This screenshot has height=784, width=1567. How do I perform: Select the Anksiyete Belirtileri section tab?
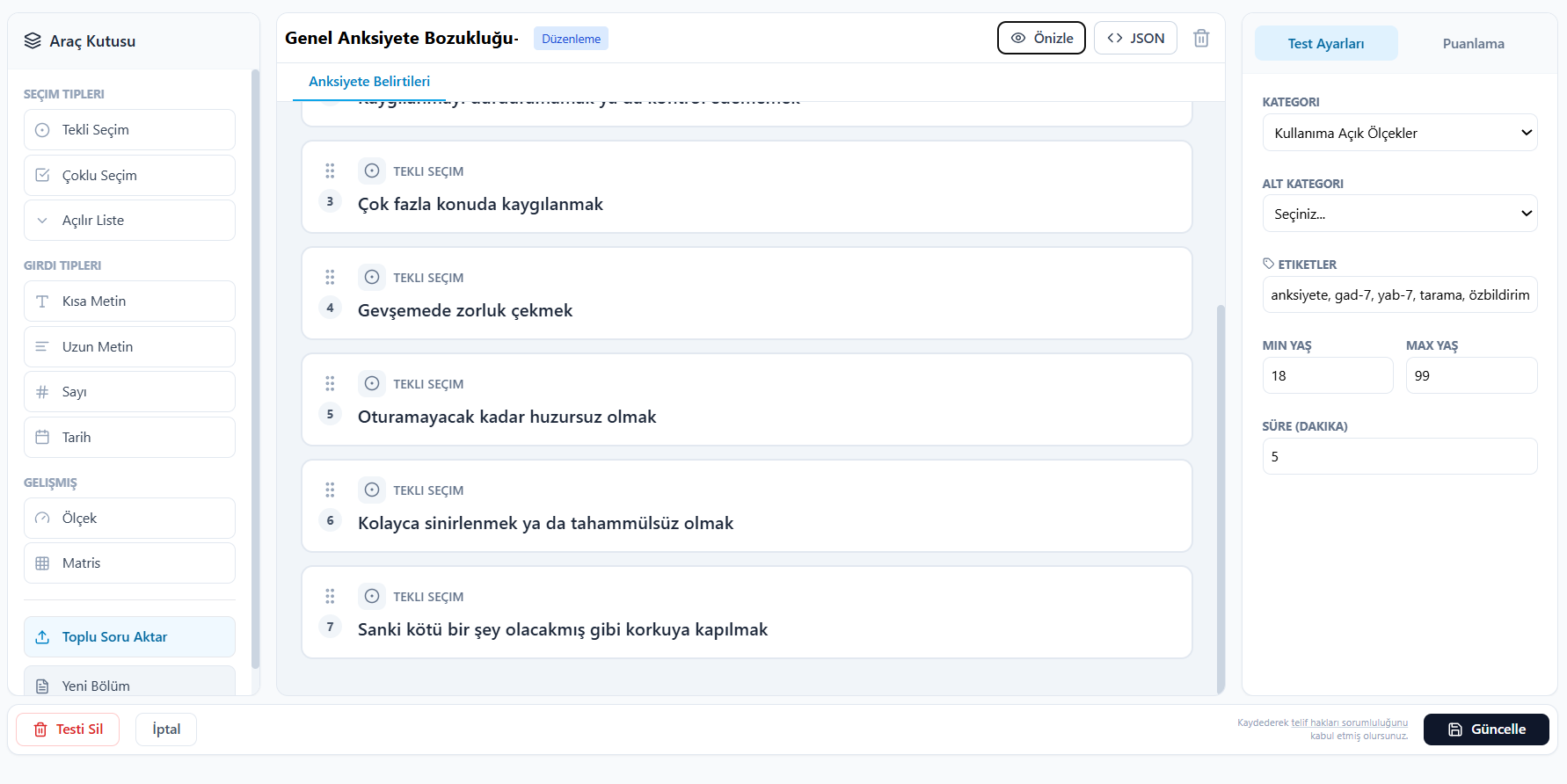pyautogui.click(x=369, y=81)
